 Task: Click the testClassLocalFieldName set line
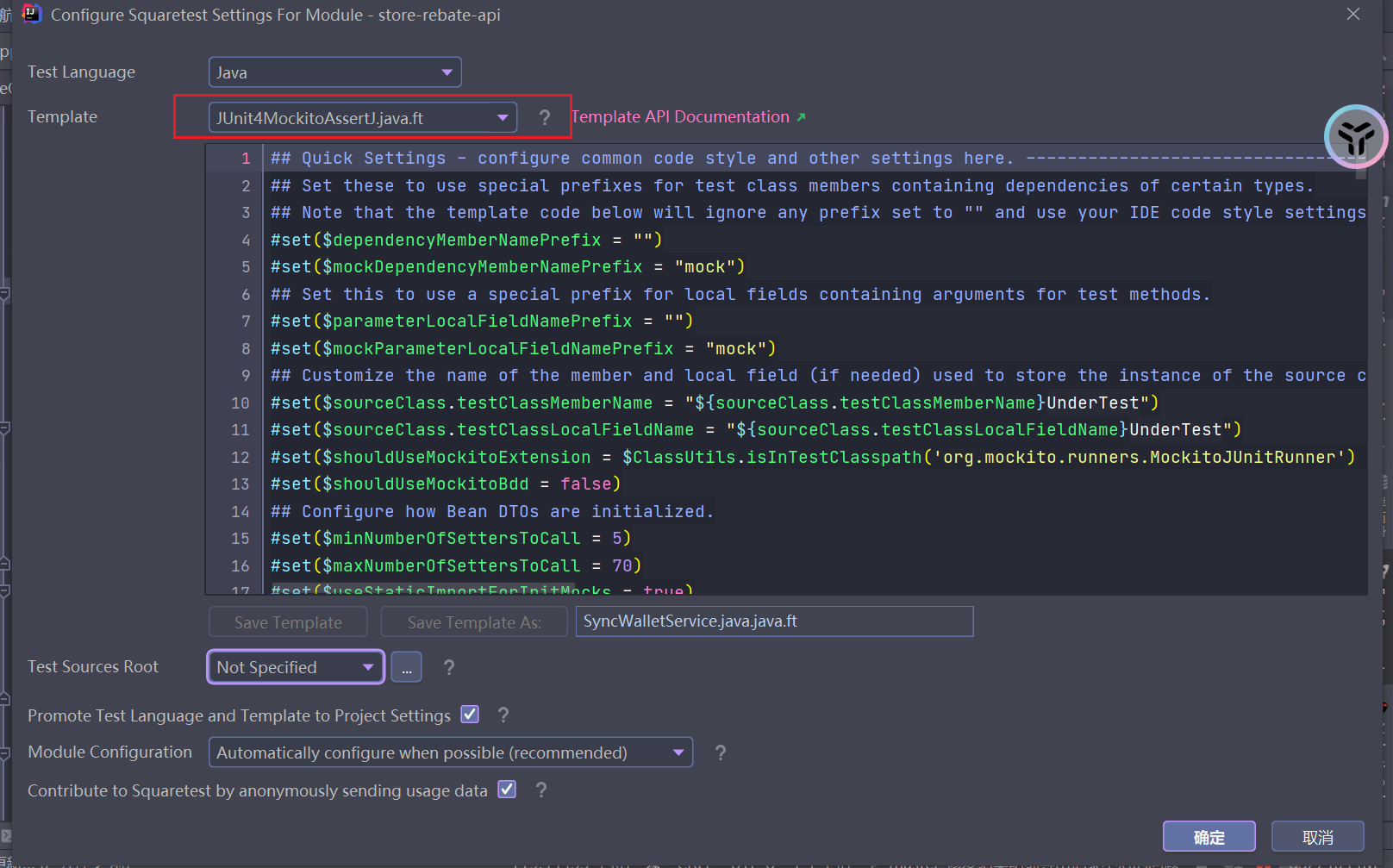tap(756, 430)
